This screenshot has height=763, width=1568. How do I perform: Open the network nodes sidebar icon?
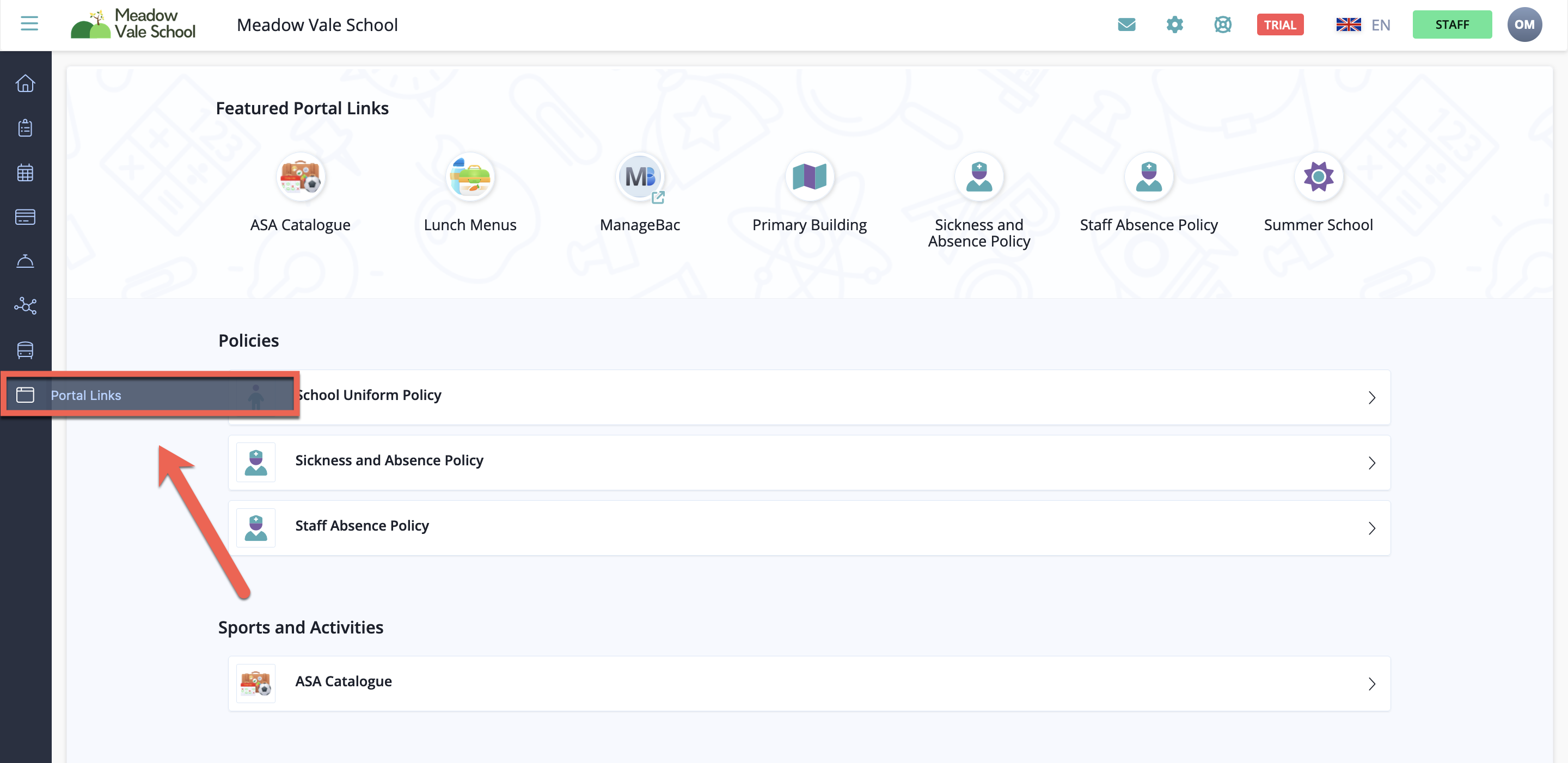25,305
